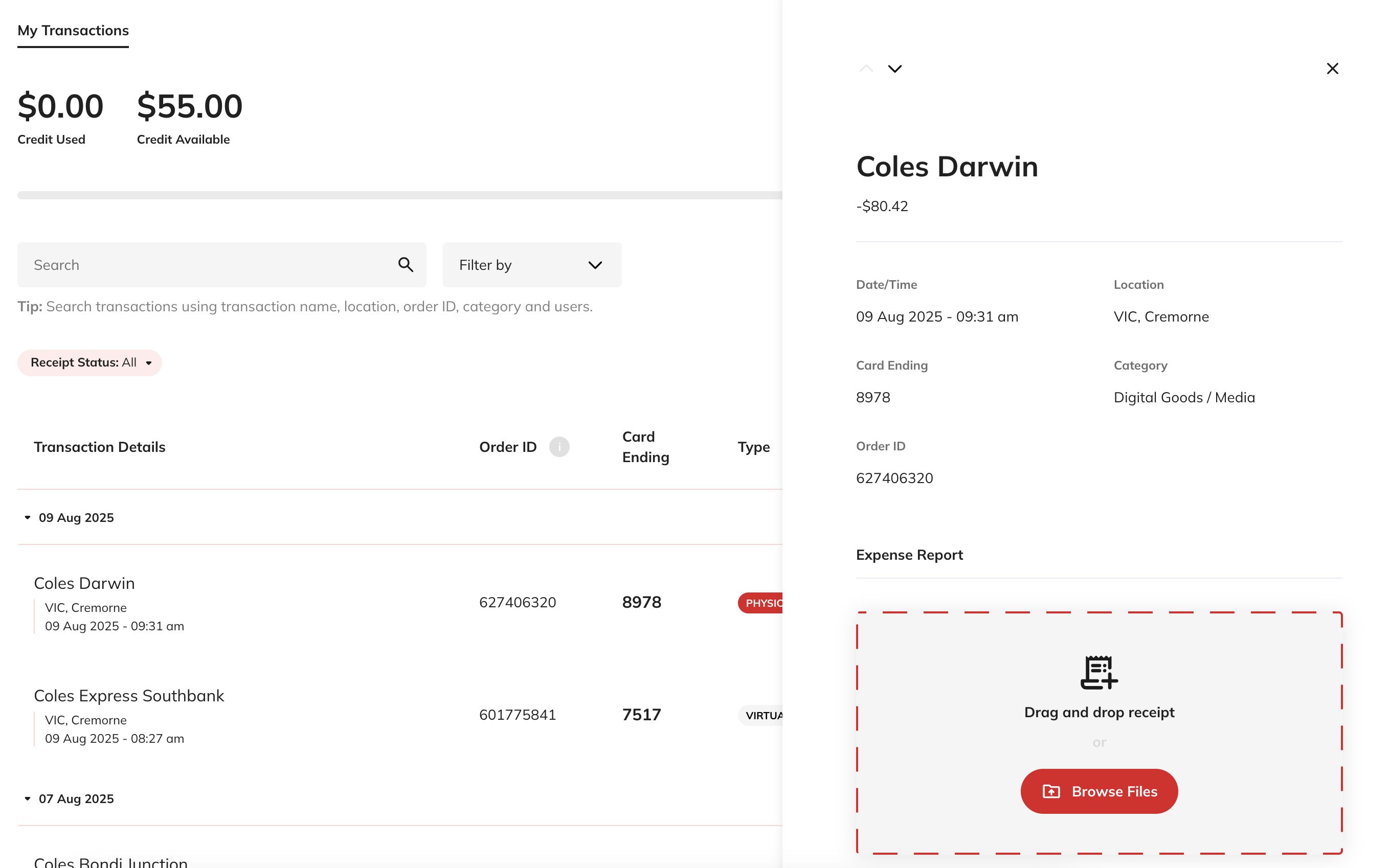1390x868 pixels.
Task: Change the Receipt Status: All filter
Action: coord(89,362)
